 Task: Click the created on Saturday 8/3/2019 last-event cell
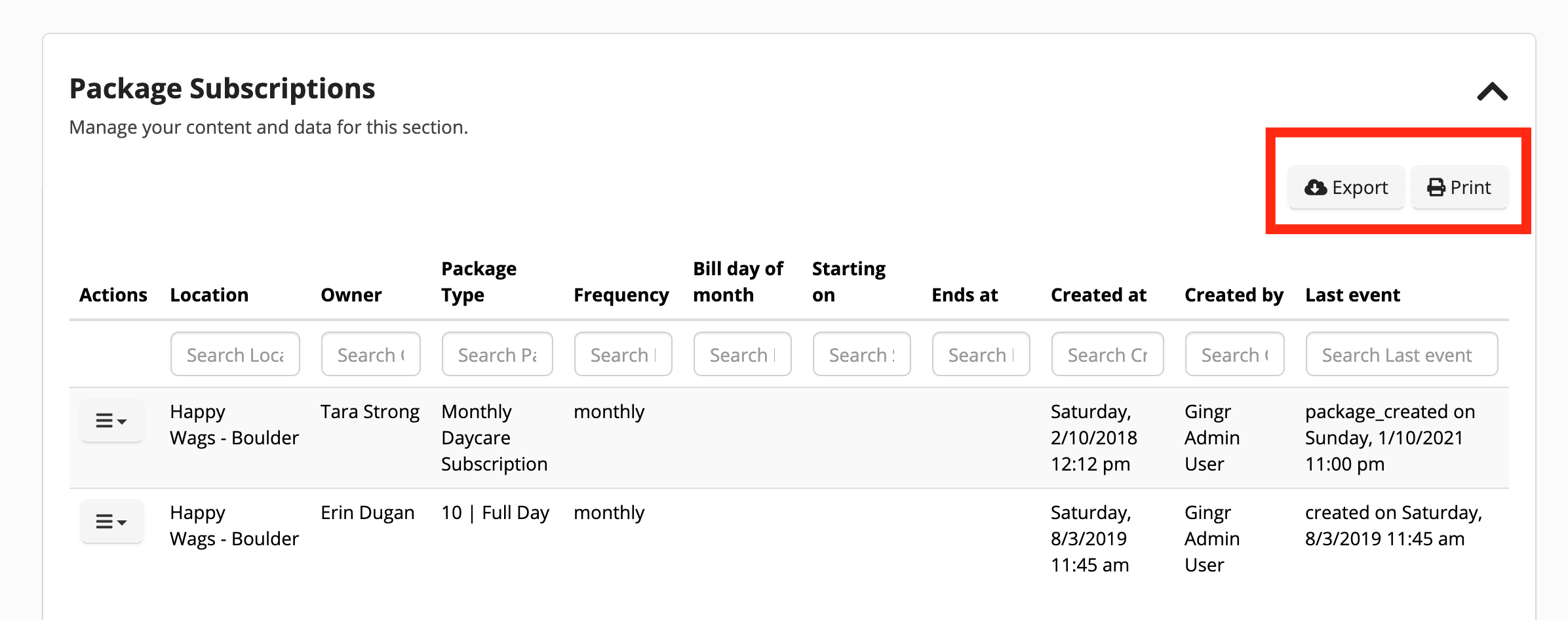(1394, 526)
